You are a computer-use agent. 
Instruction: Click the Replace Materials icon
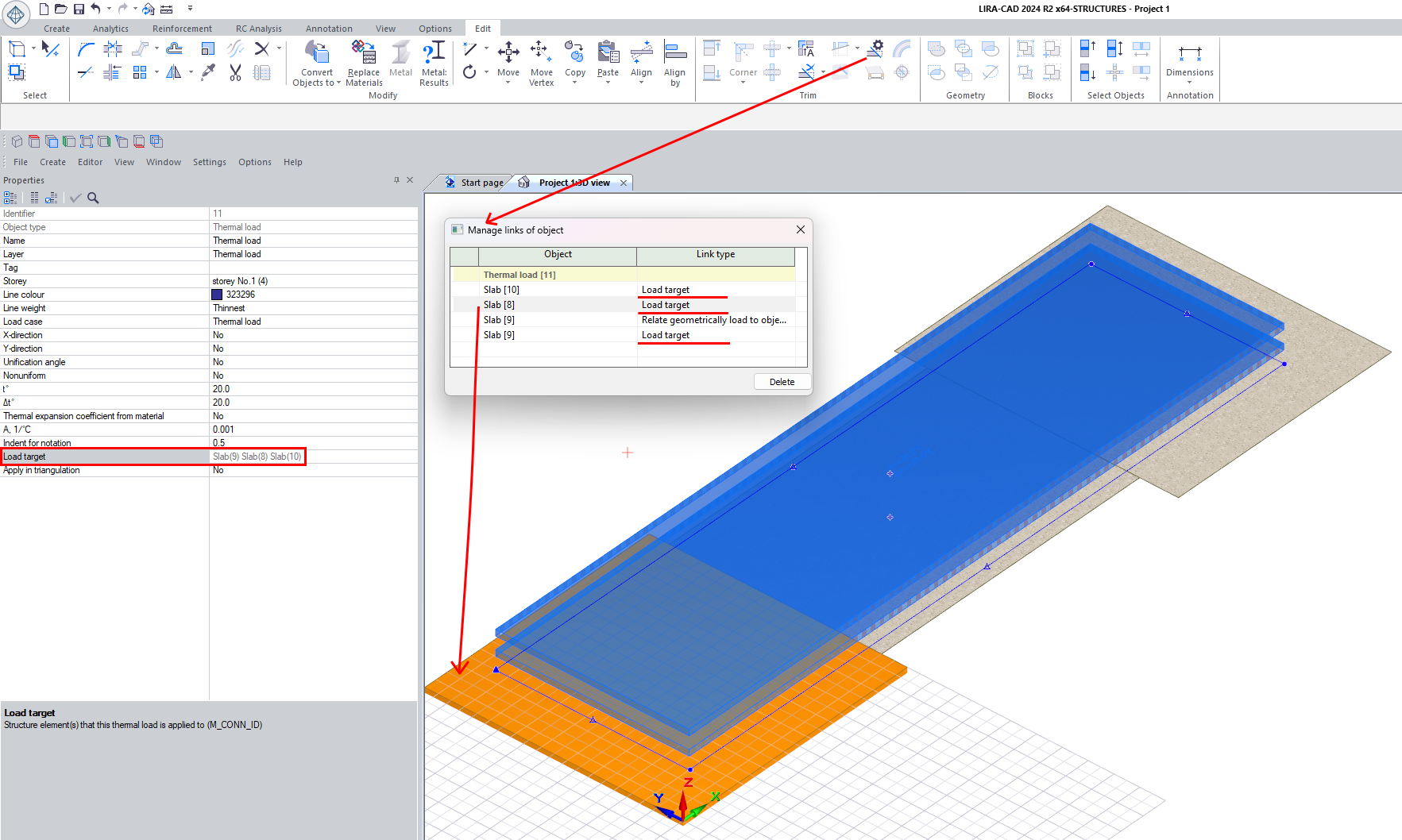[x=364, y=54]
